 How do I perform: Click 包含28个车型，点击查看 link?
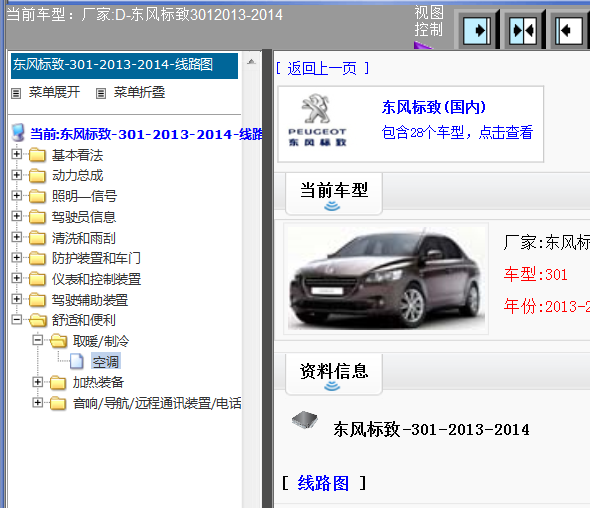tap(457, 132)
